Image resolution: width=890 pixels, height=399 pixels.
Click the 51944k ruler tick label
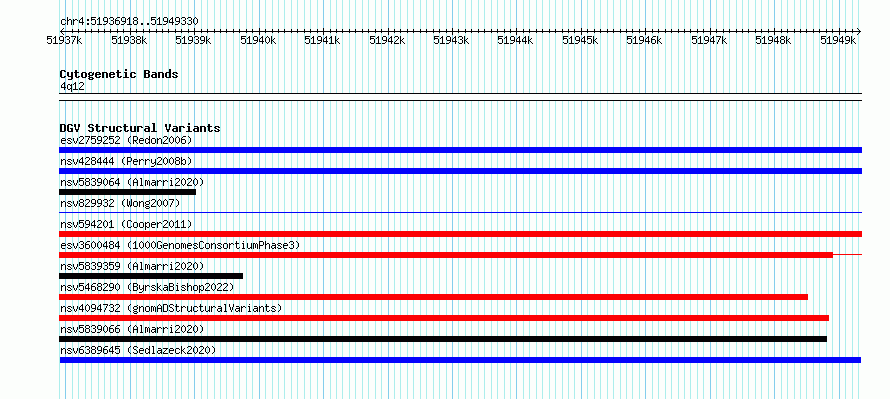515,40
